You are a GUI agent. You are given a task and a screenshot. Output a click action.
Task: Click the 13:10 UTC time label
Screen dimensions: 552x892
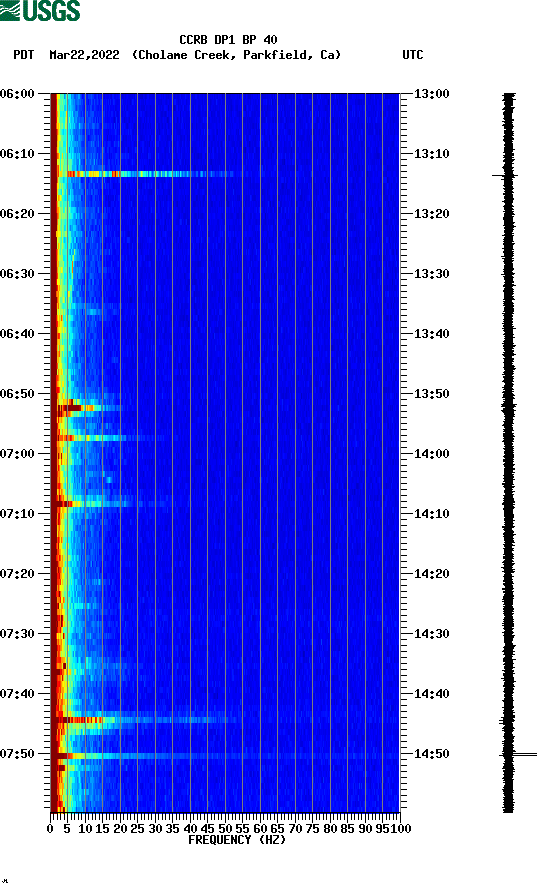[431, 154]
